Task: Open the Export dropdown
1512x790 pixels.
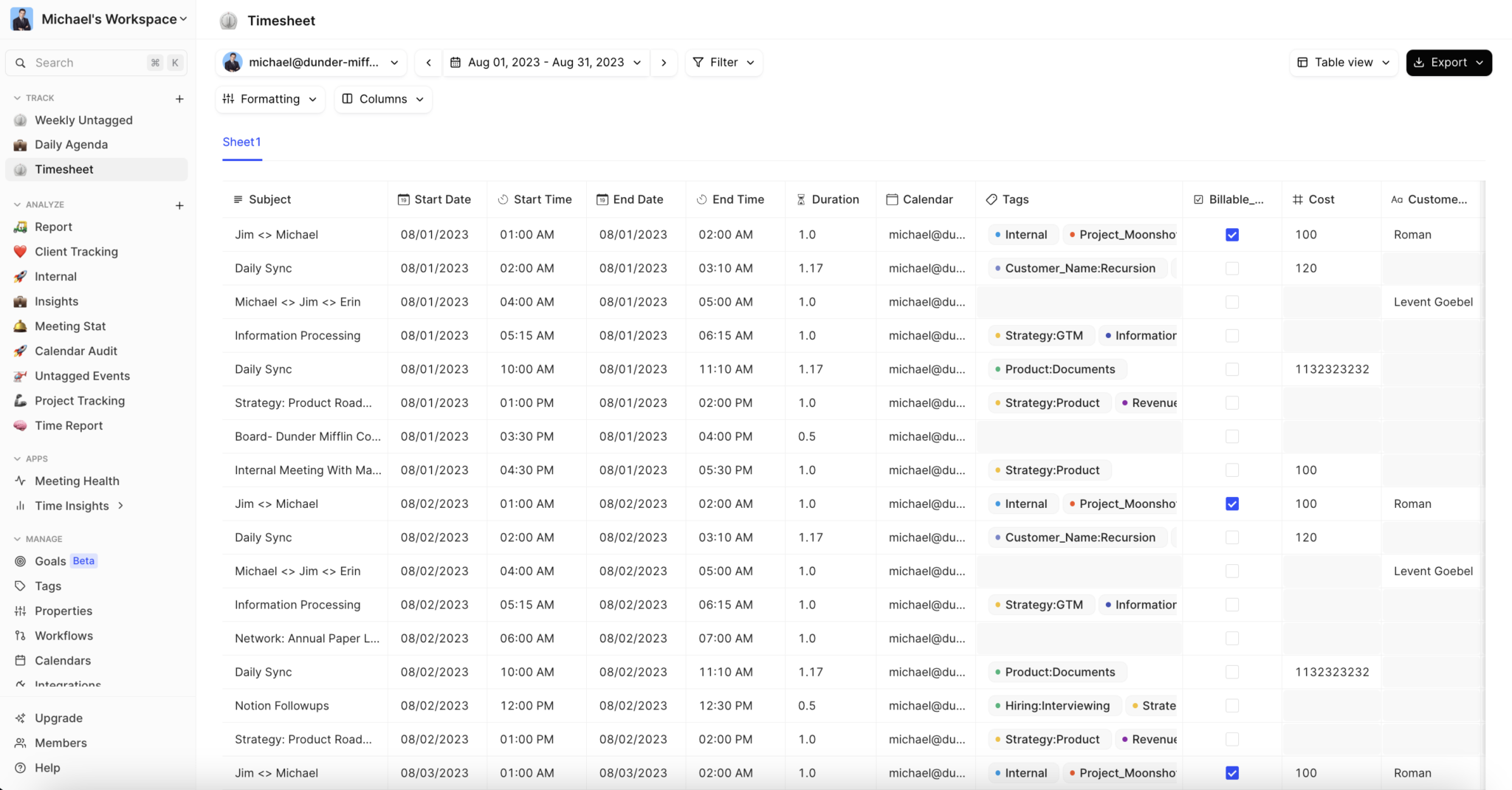Action: [1449, 63]
